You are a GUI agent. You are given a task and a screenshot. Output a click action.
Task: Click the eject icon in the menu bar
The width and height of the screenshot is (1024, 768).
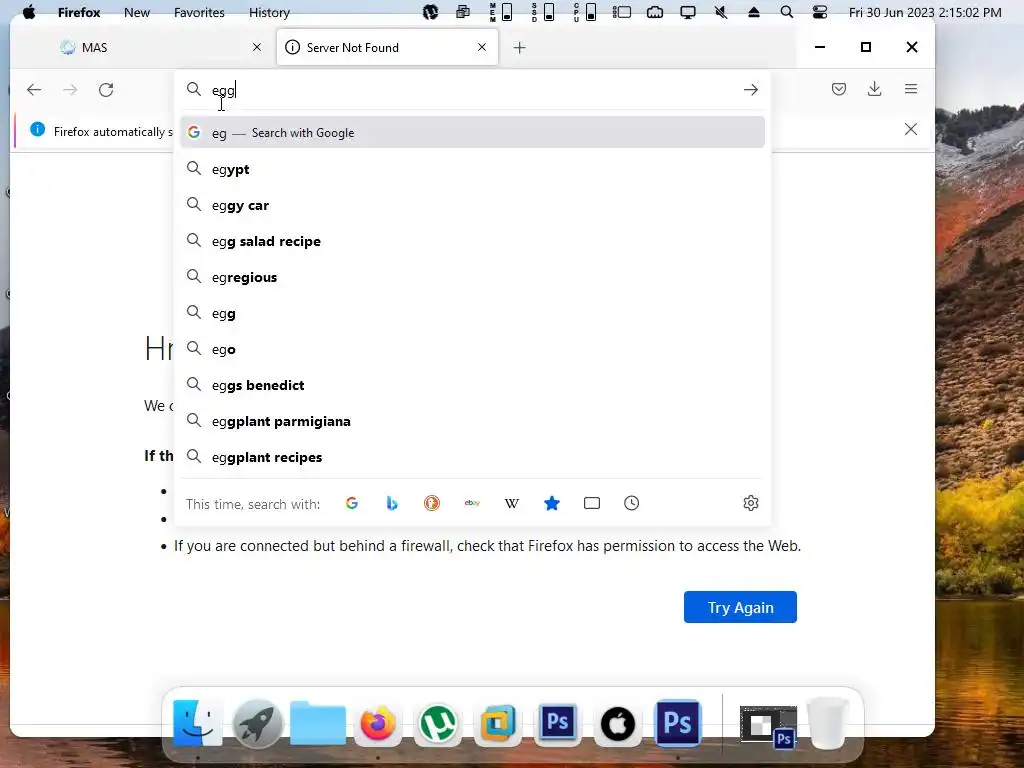click(x=754, y=12)
